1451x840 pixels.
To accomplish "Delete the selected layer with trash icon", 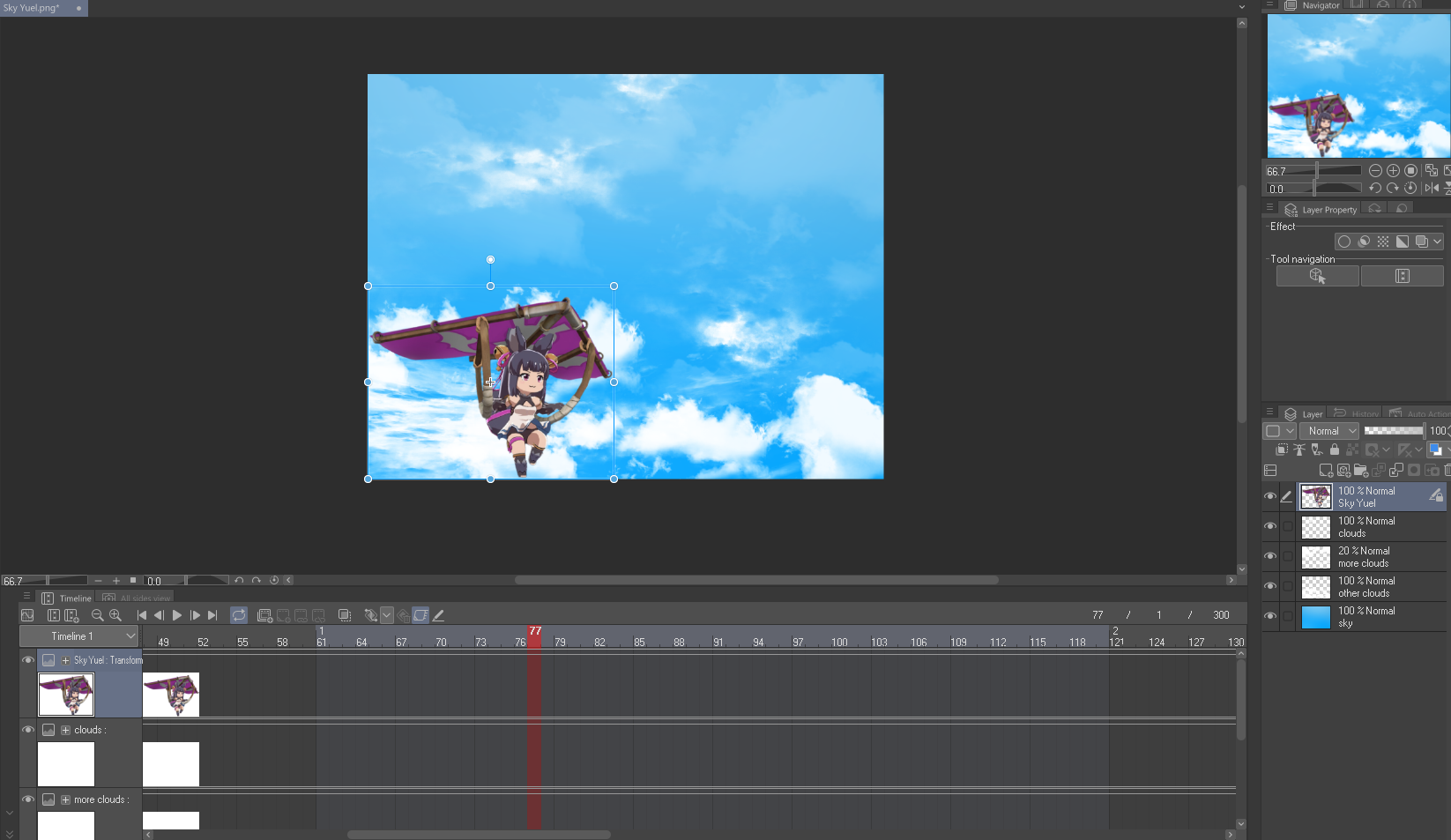I will click(1447, 471).
